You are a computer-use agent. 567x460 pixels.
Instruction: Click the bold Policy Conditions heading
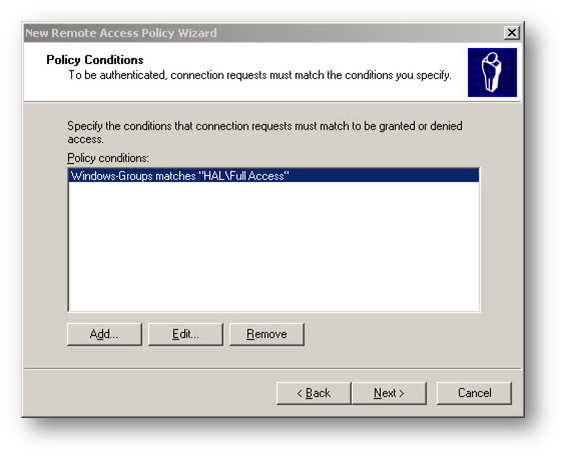[95, 60]
